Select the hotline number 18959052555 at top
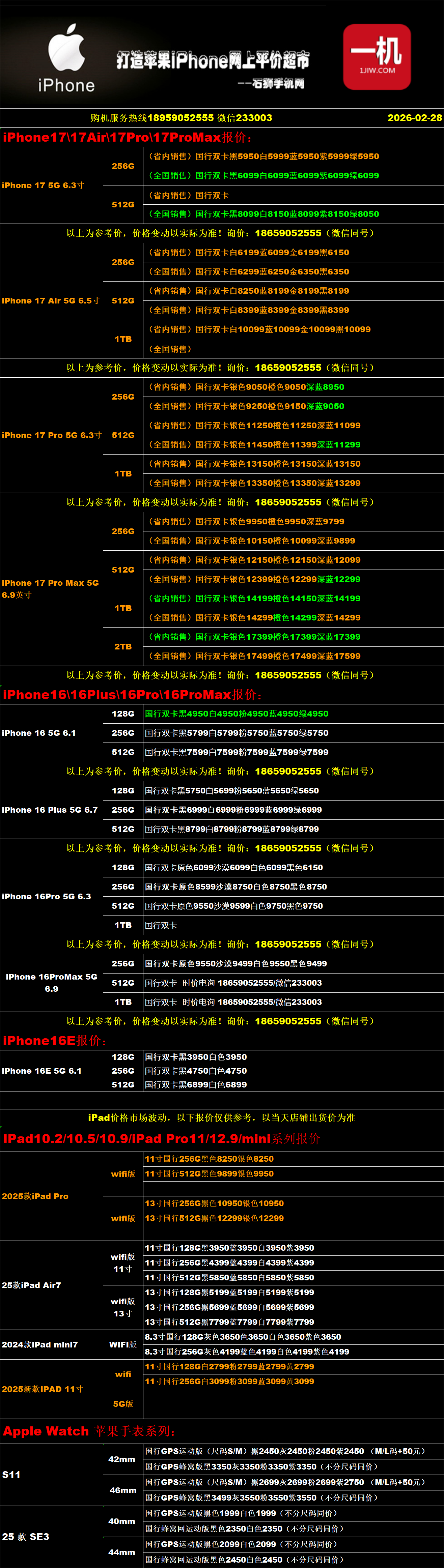This screenshot has width=444, height=1568. (181, 118)
